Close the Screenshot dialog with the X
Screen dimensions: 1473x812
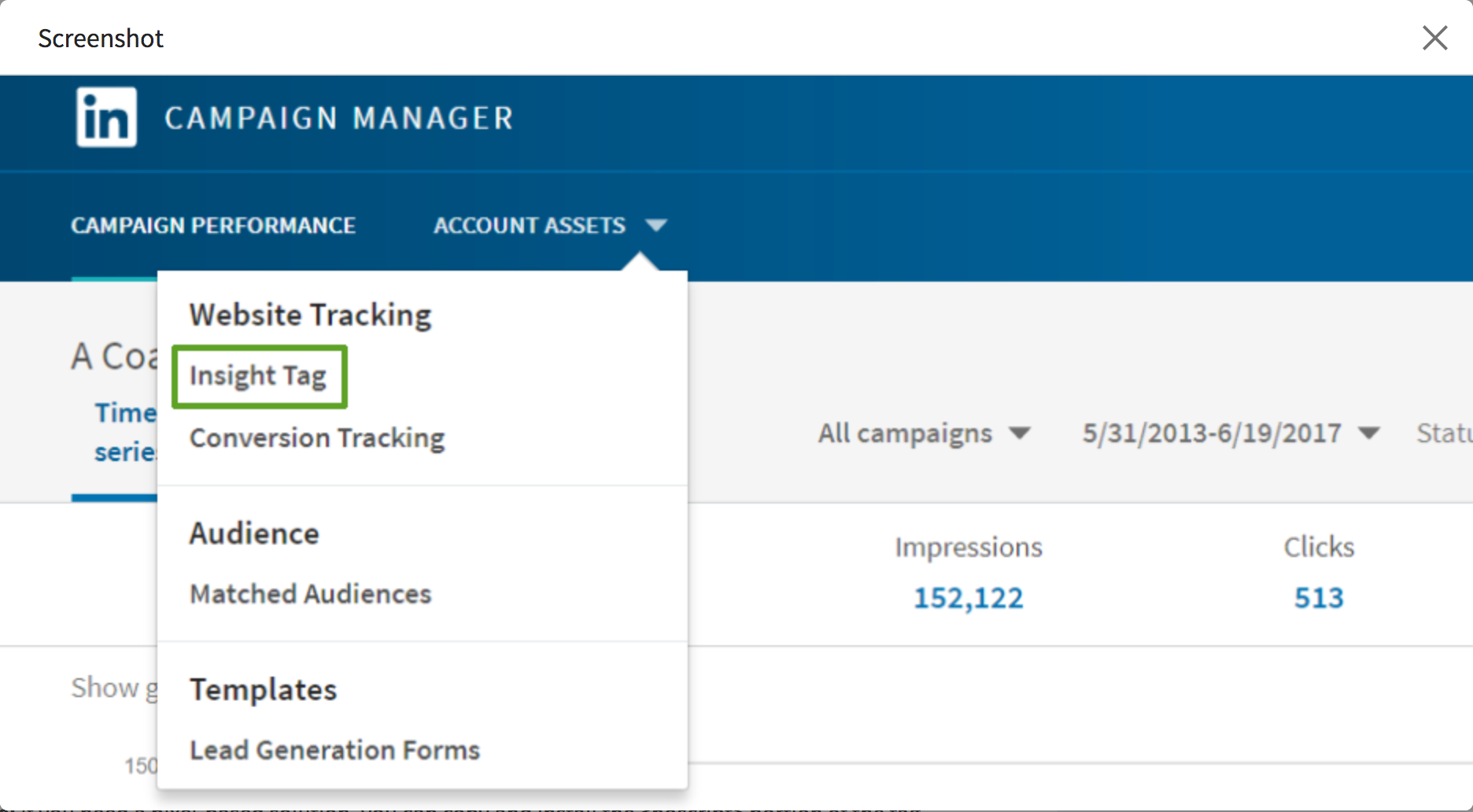[x=1434, y=38]
